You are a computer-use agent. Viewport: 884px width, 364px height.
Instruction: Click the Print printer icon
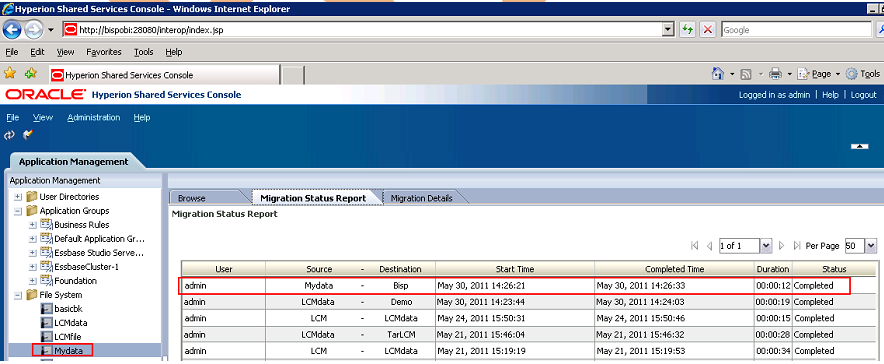(x=776, y=74)
